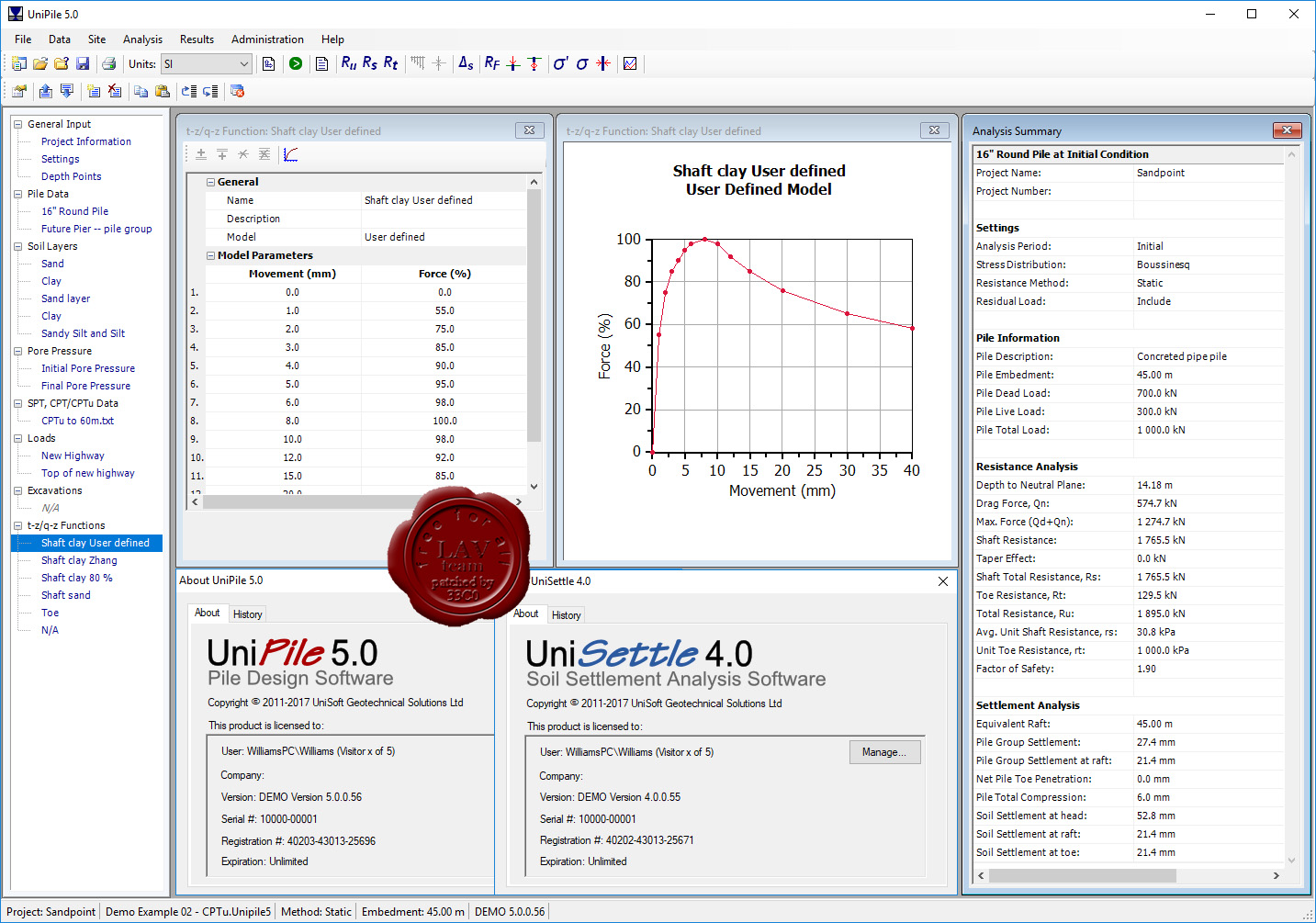This screenshot has height=923, width=1316.
Task: Click the Rt toe resistance icon
Action: point(391,63)
